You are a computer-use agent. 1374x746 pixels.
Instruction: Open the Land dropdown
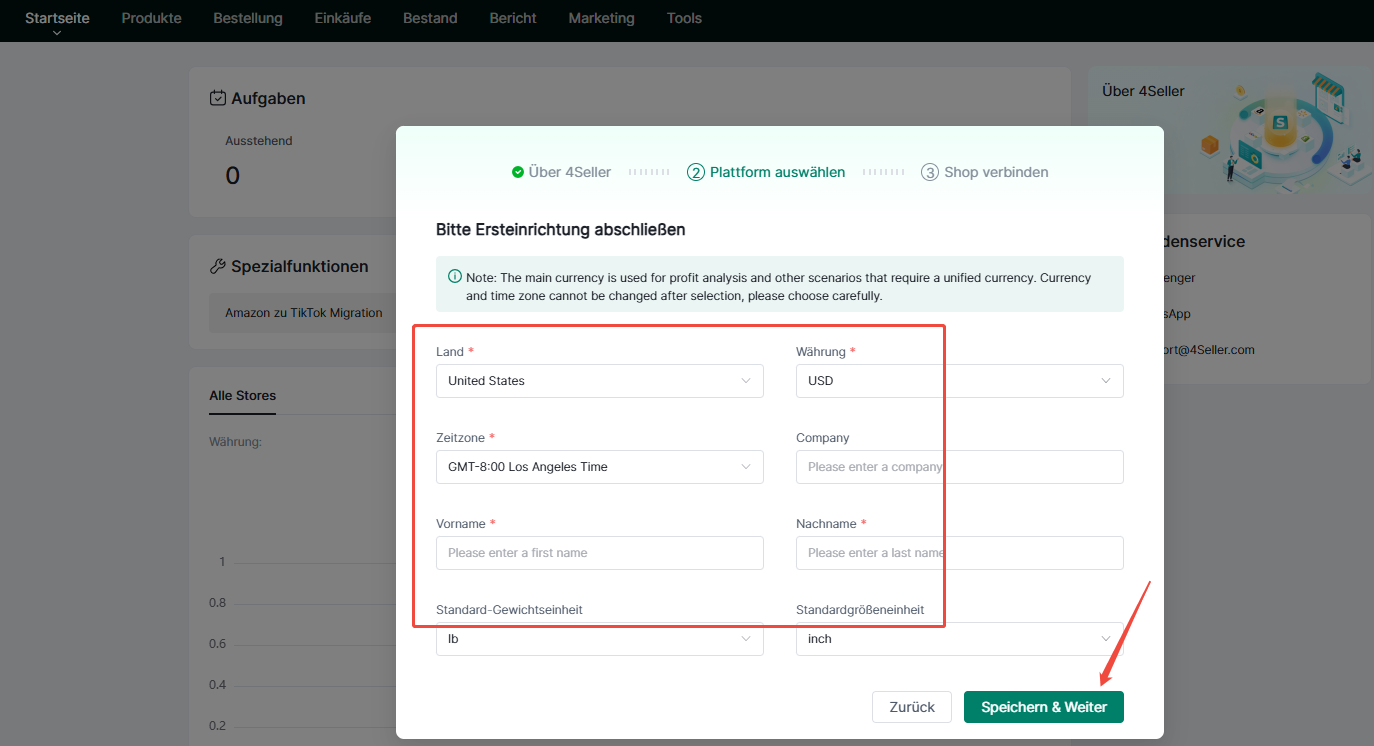point(599,381)
